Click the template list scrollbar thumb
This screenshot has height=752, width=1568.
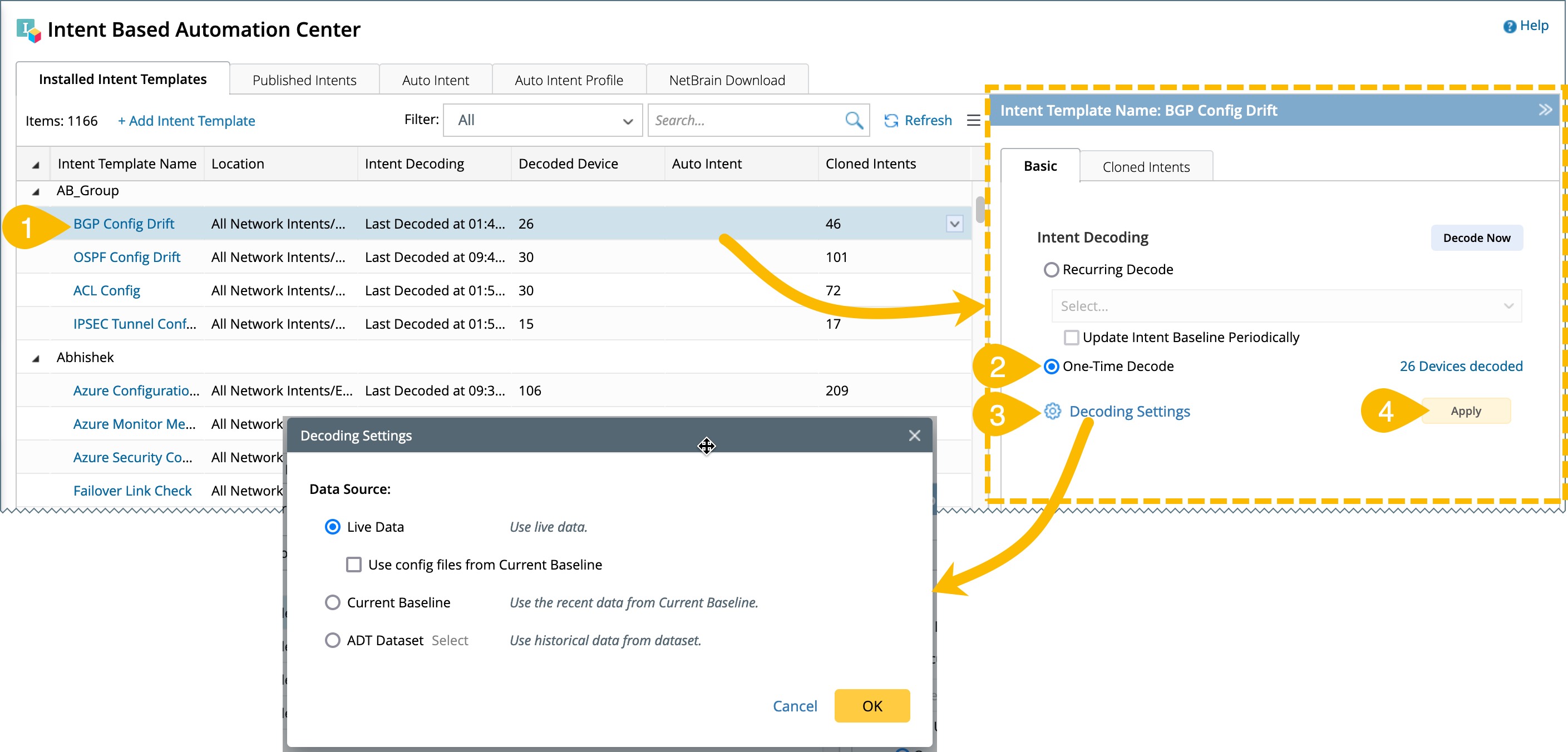click(979, 210)
